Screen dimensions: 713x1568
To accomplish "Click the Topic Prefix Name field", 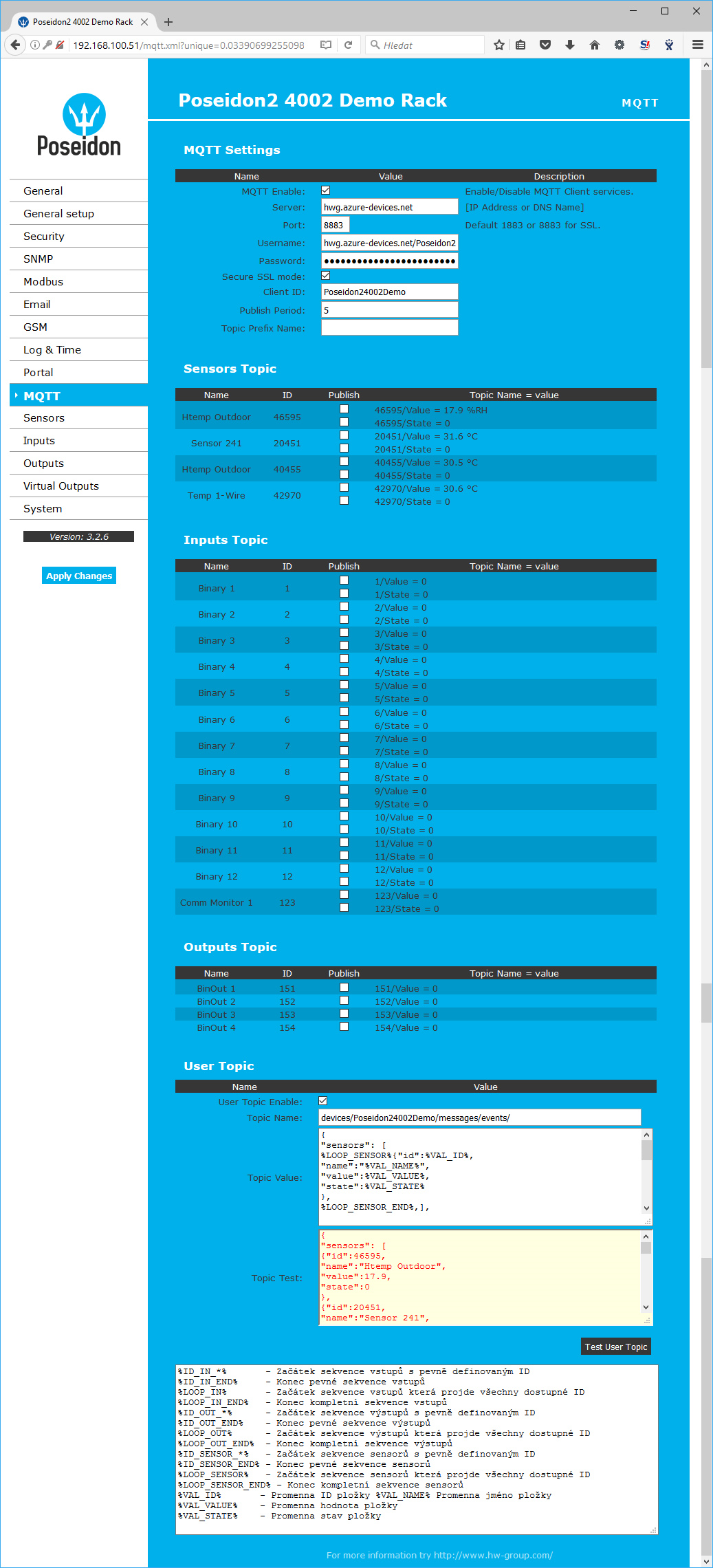I will click(x=390, y=328).
